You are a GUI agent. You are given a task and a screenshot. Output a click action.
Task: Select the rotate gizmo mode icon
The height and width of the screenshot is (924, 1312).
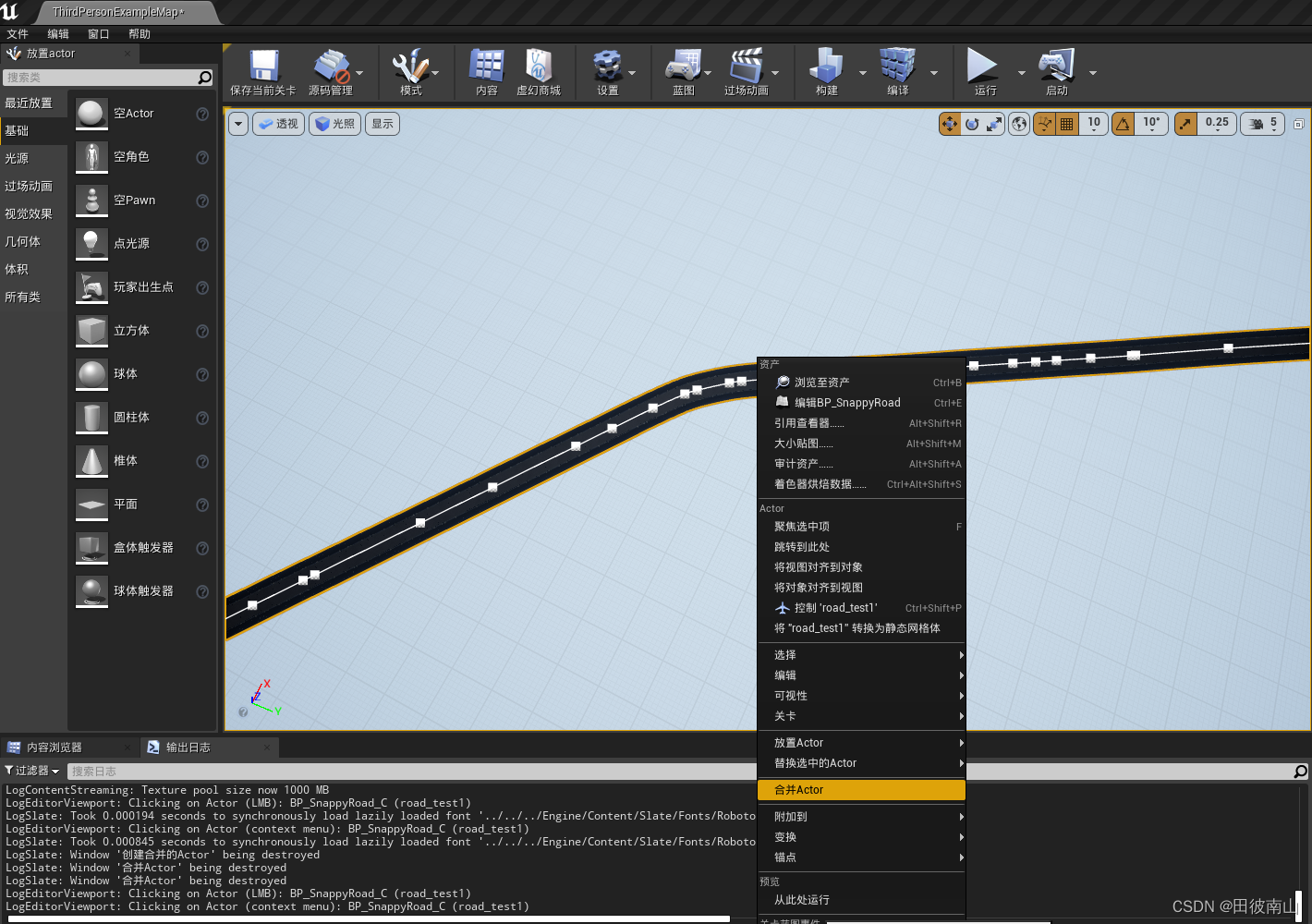(x=972, y=124)
